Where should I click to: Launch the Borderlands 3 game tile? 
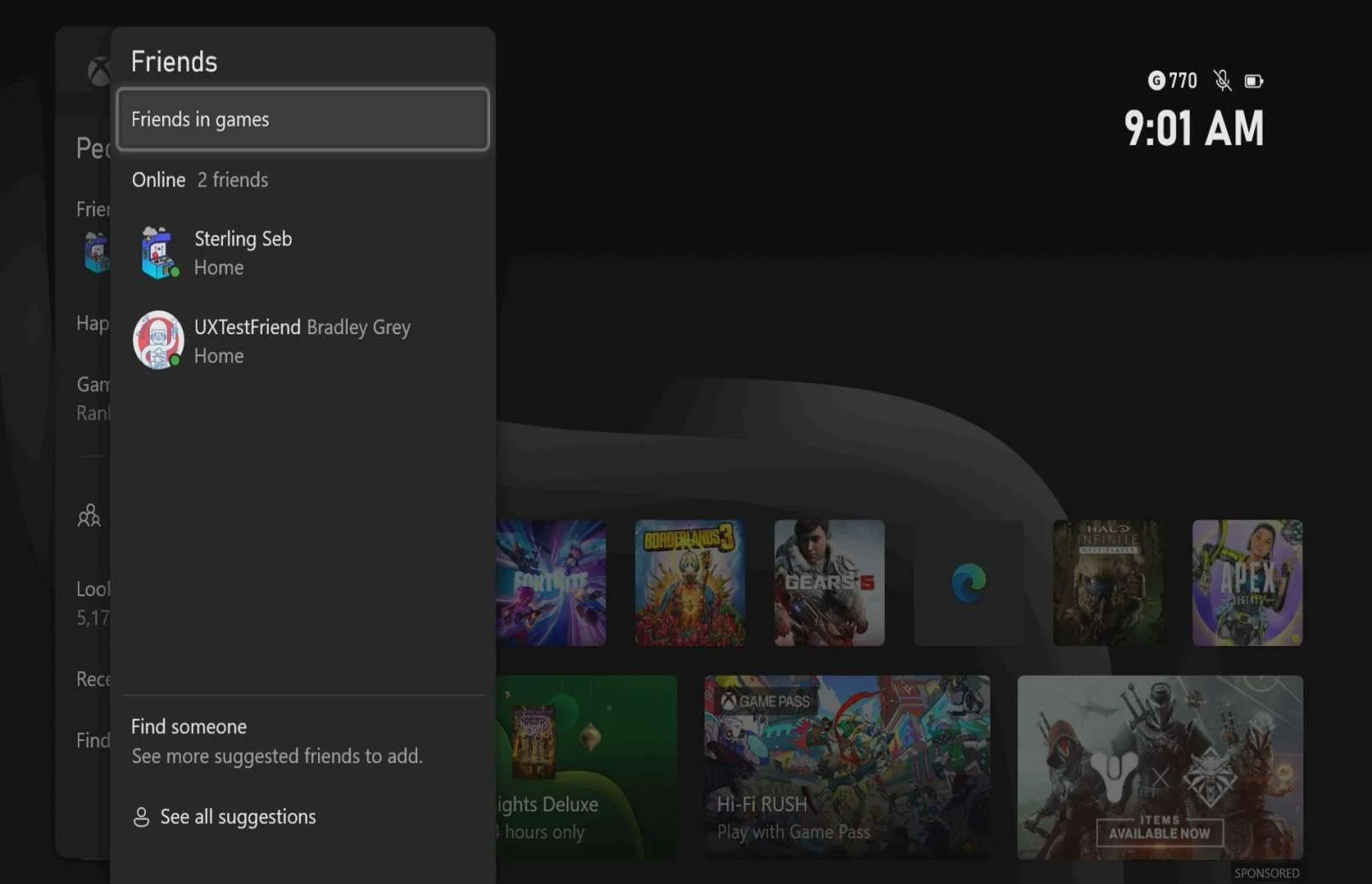(689, 583)
